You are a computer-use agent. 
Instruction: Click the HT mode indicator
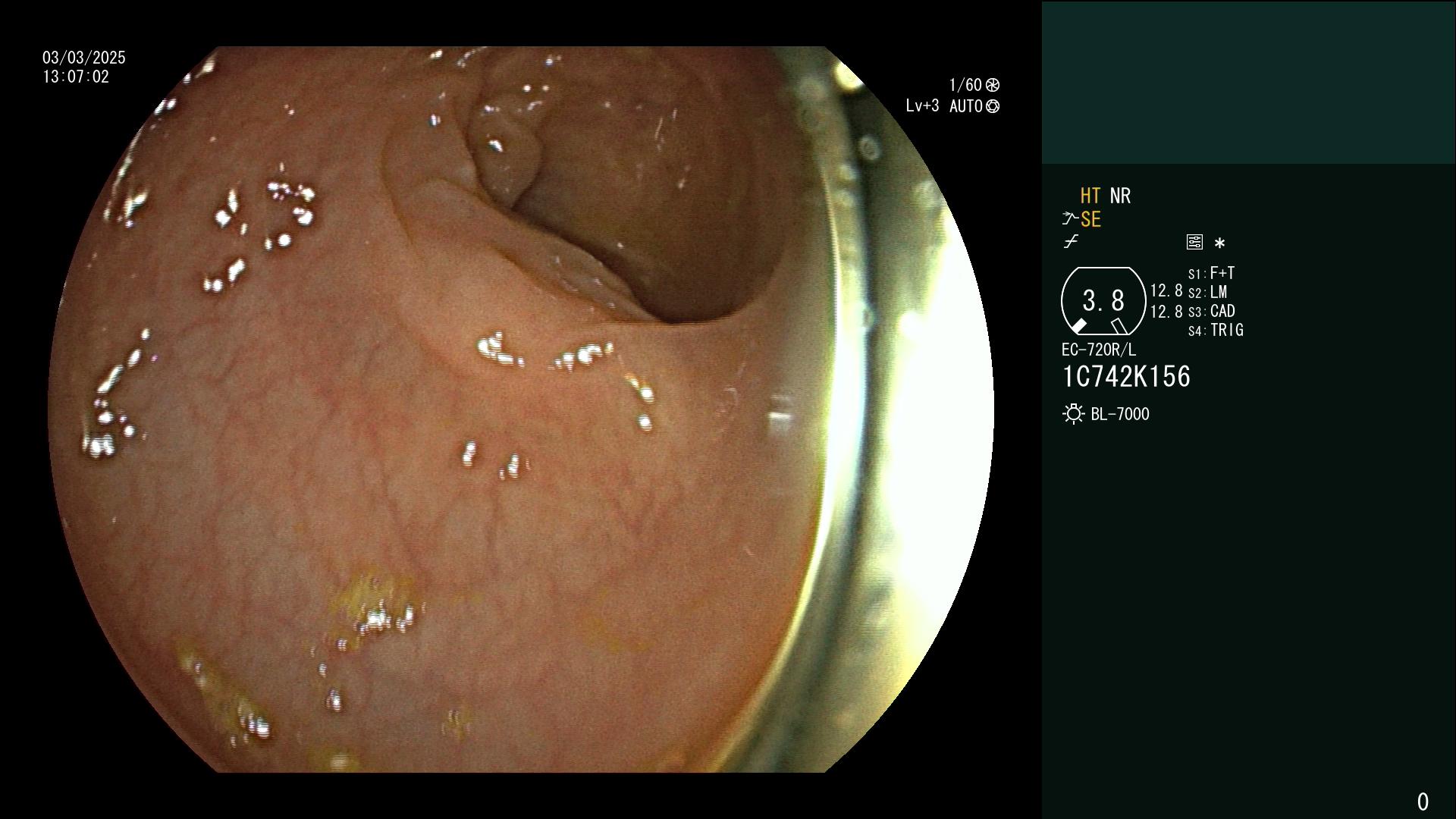click(x=1090, y=196)
